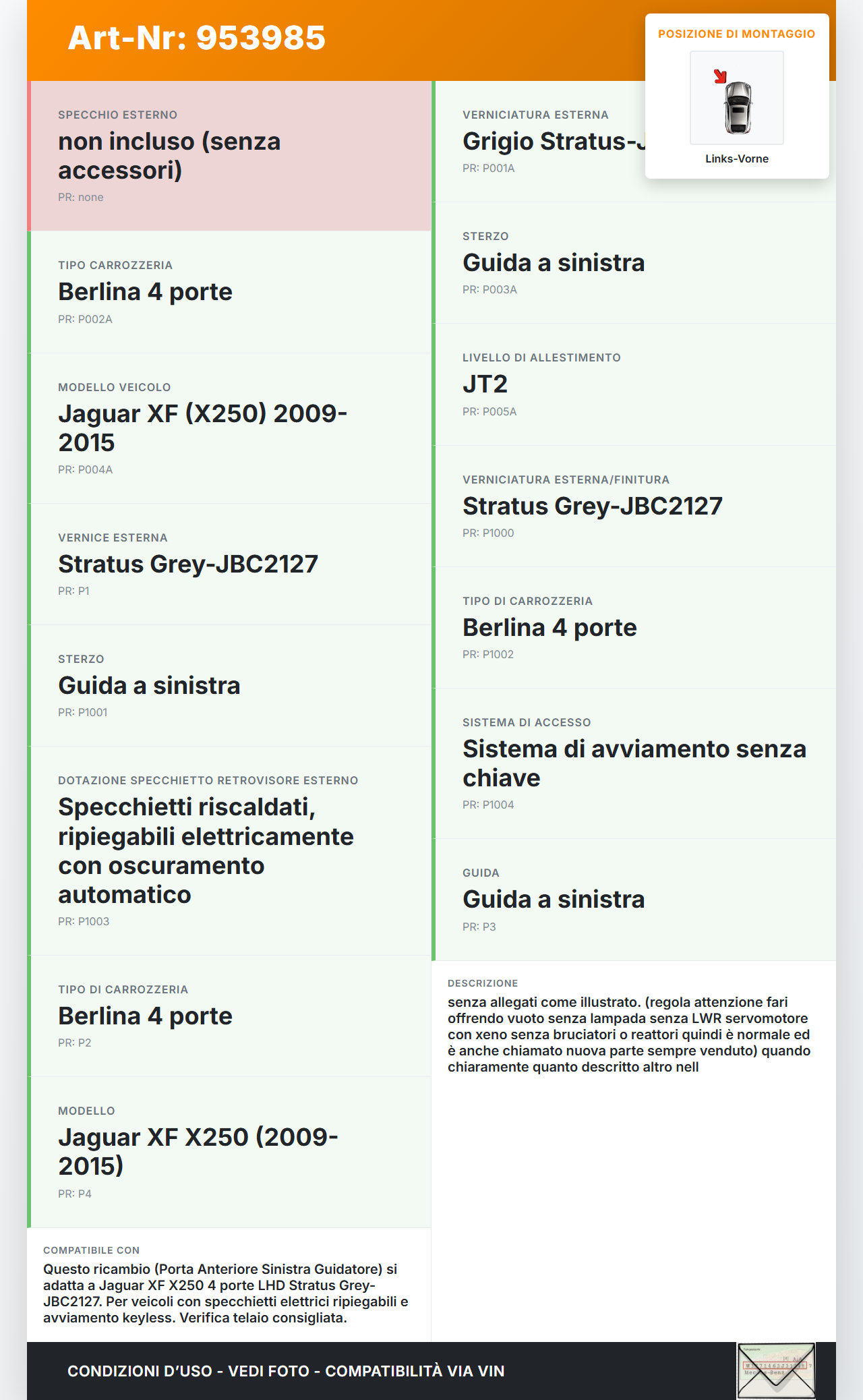
Task: Select the JT2 trim level entry
Action: [634, 384]
